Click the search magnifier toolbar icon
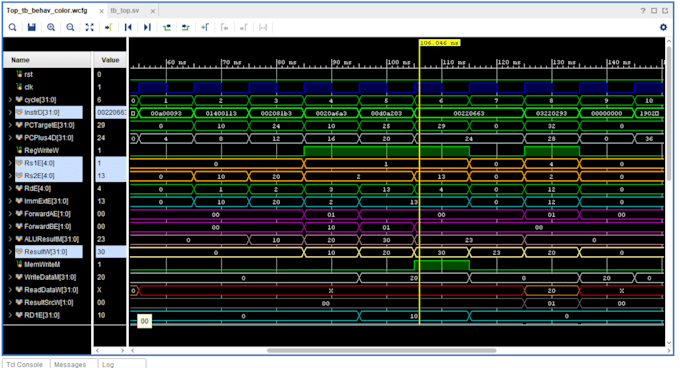Image resolution: width=680 pixels, height=368 pixels. click(13, 27)
